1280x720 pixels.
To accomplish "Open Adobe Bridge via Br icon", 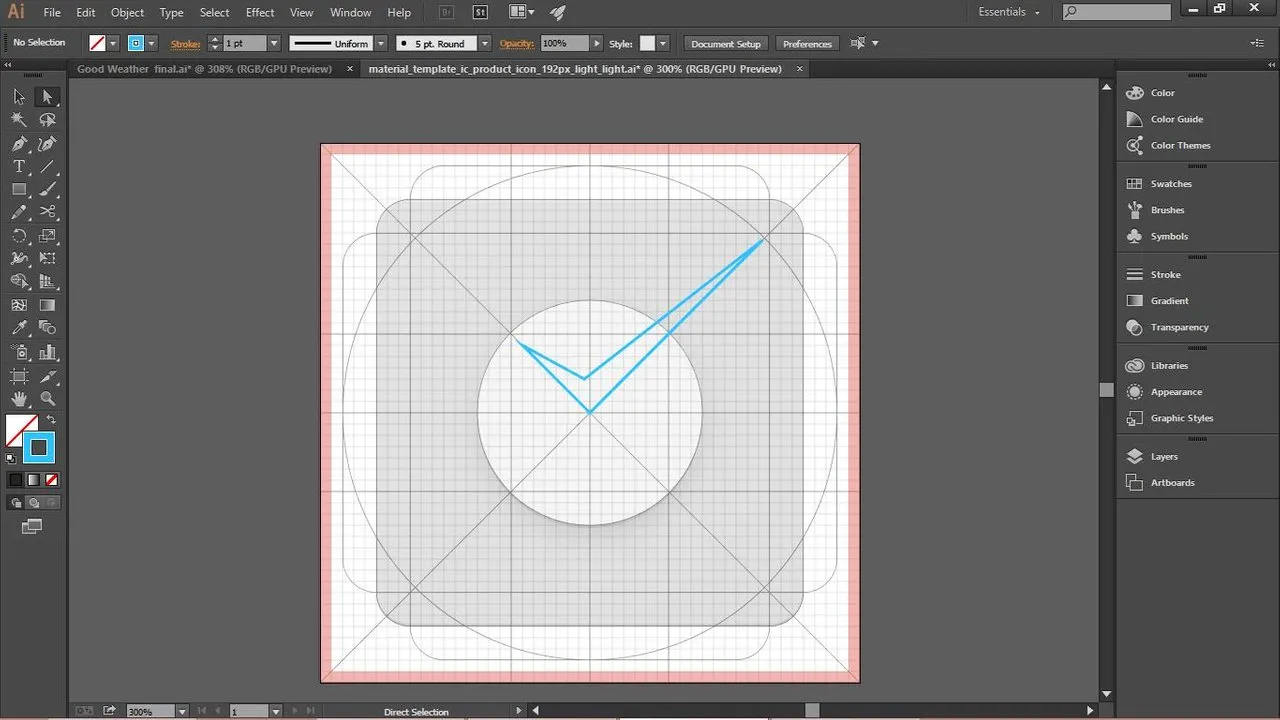I will click(445, 12).
